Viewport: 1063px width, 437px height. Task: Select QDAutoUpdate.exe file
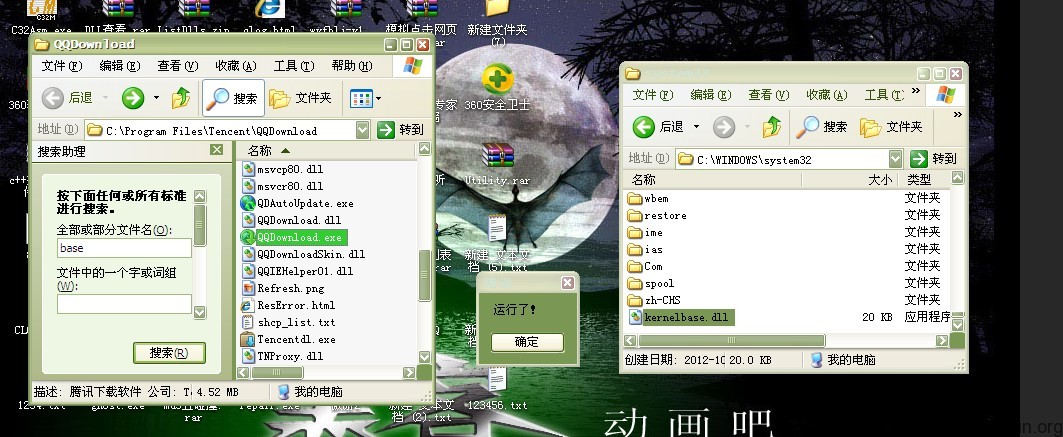[298, 203]
